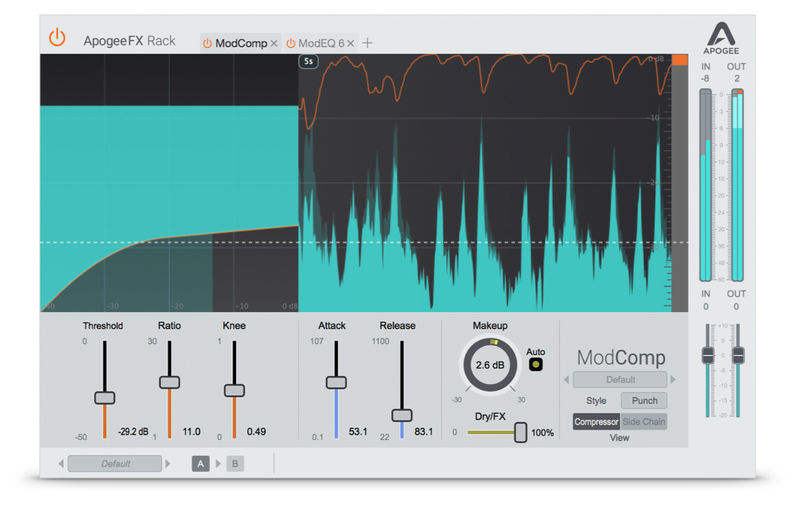Click the Punch style button
Screen dimensions: 800x507
coord(644,401)
